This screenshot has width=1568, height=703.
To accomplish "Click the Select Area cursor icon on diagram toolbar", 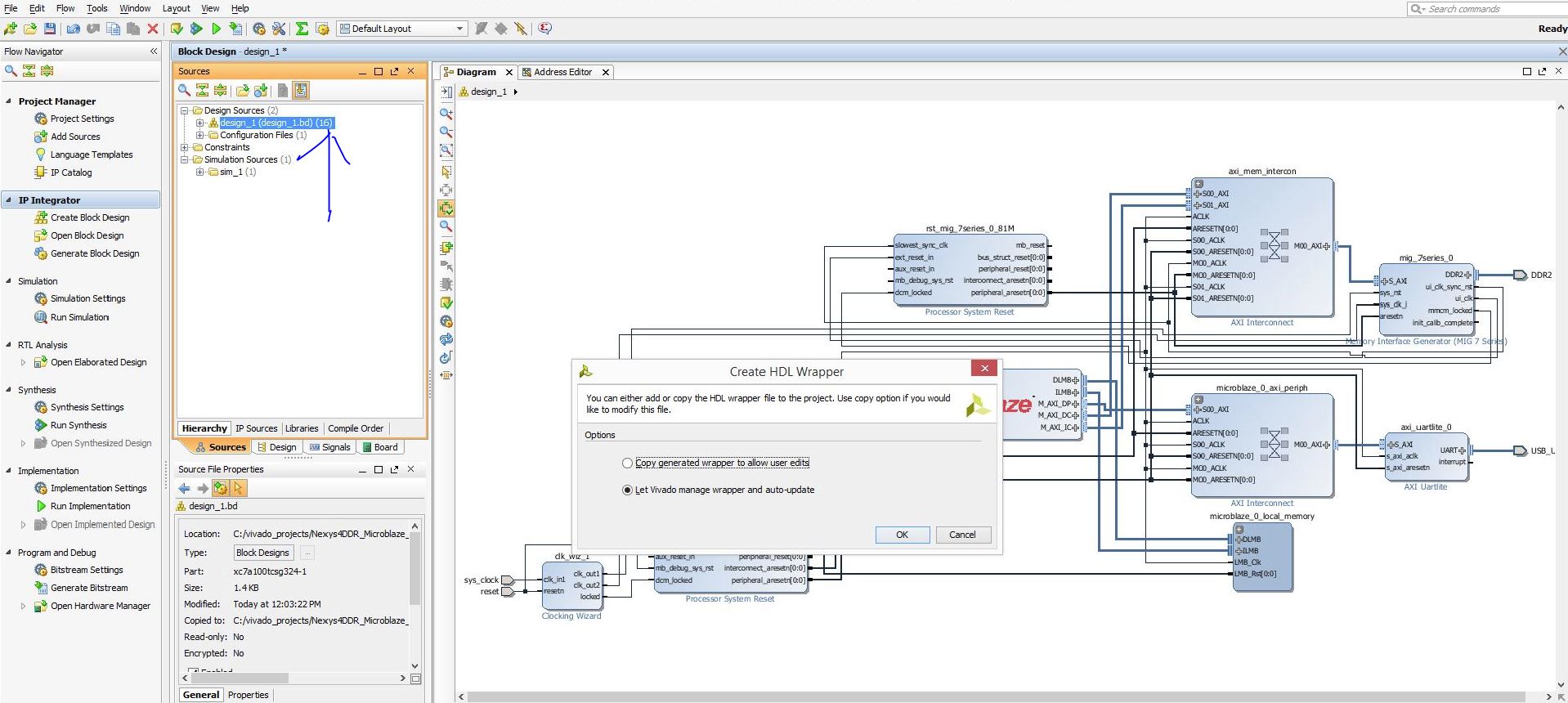I will (x=446, y=172).
